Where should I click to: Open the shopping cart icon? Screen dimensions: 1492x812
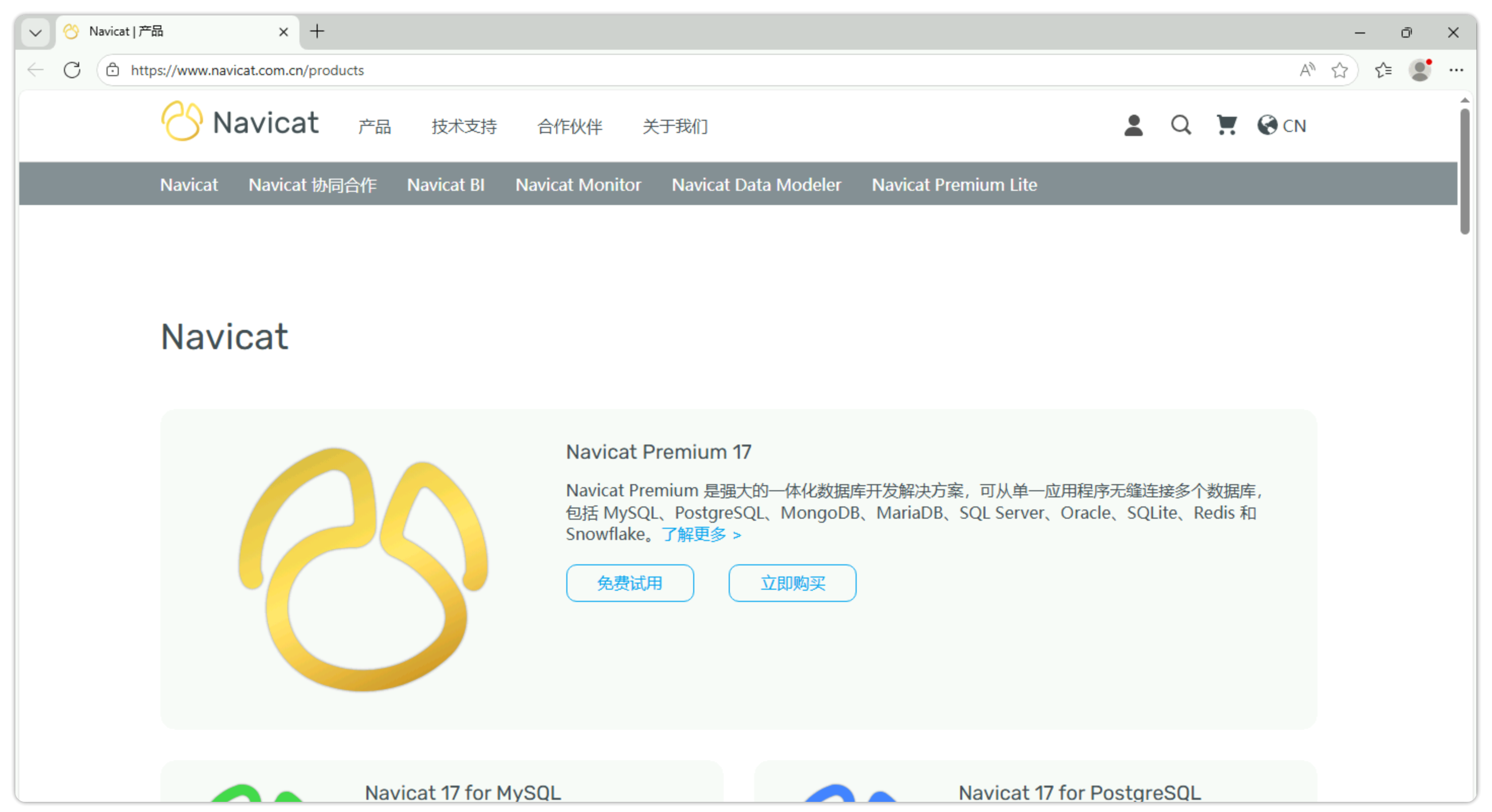(1226, 125)
